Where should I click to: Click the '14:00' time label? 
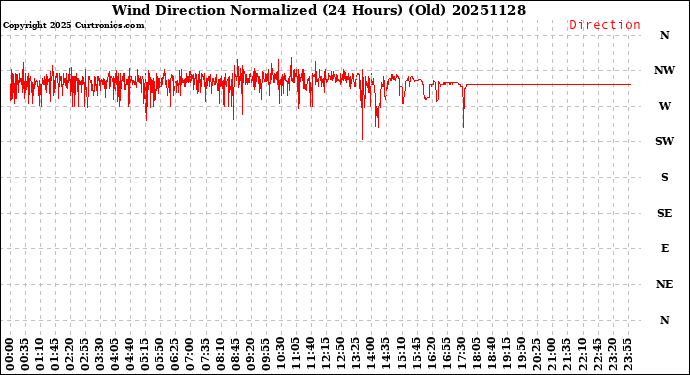tap(371, 355)
